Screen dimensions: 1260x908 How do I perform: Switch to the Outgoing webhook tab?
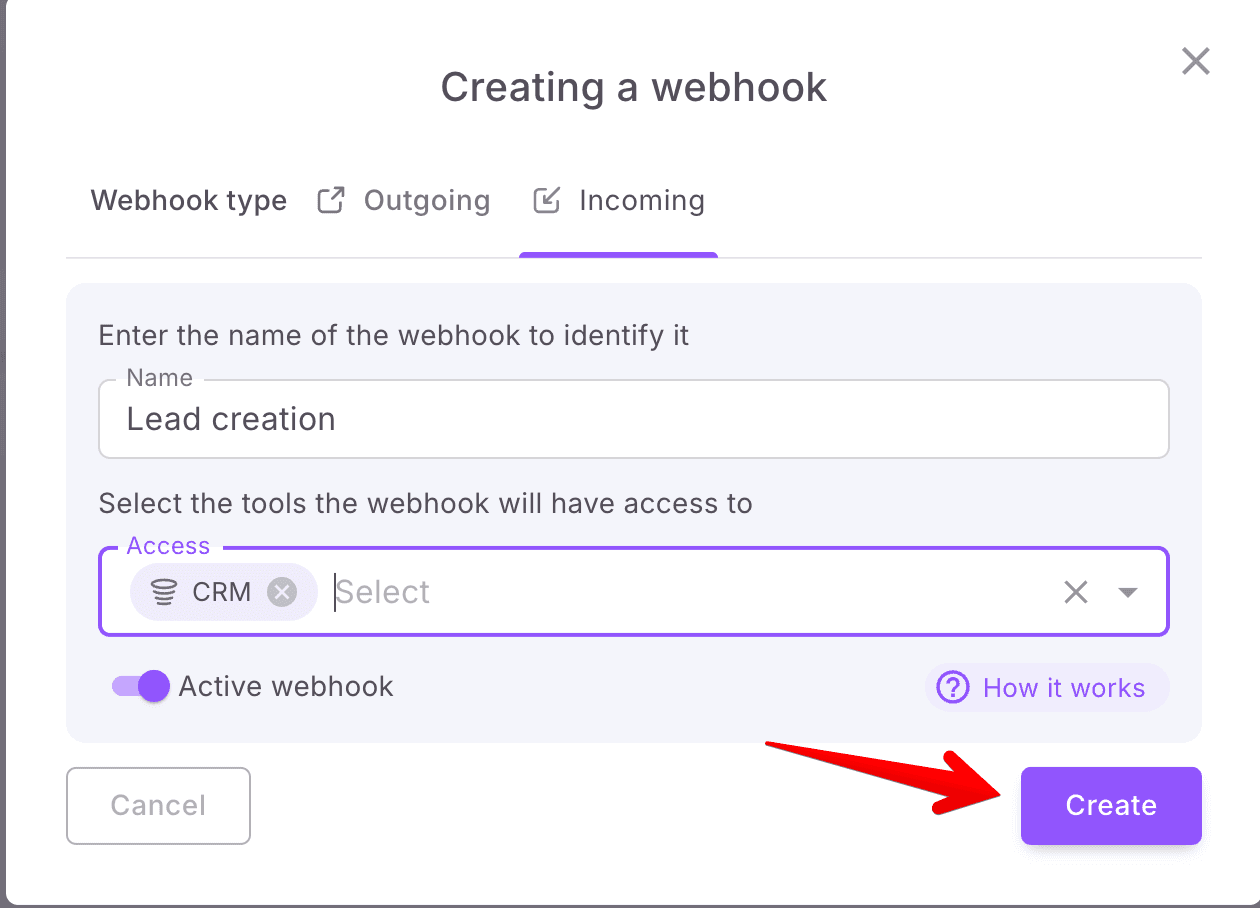(426, 201)
